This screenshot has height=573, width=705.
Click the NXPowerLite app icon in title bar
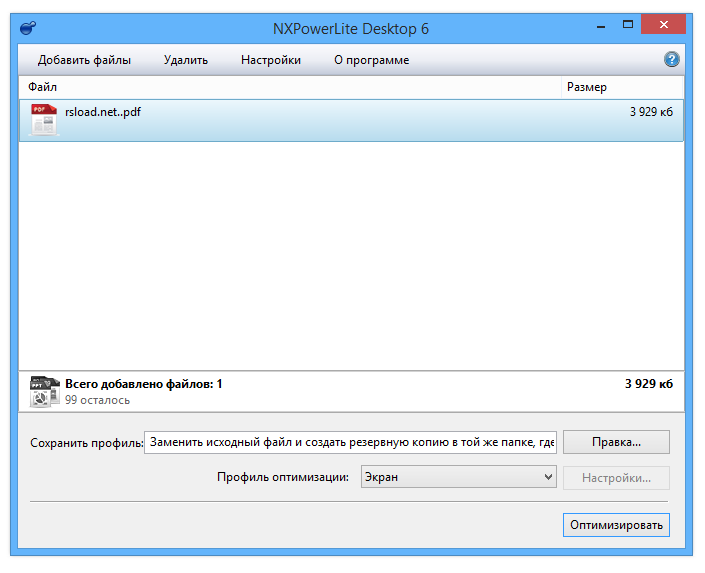tap(28, 28)
